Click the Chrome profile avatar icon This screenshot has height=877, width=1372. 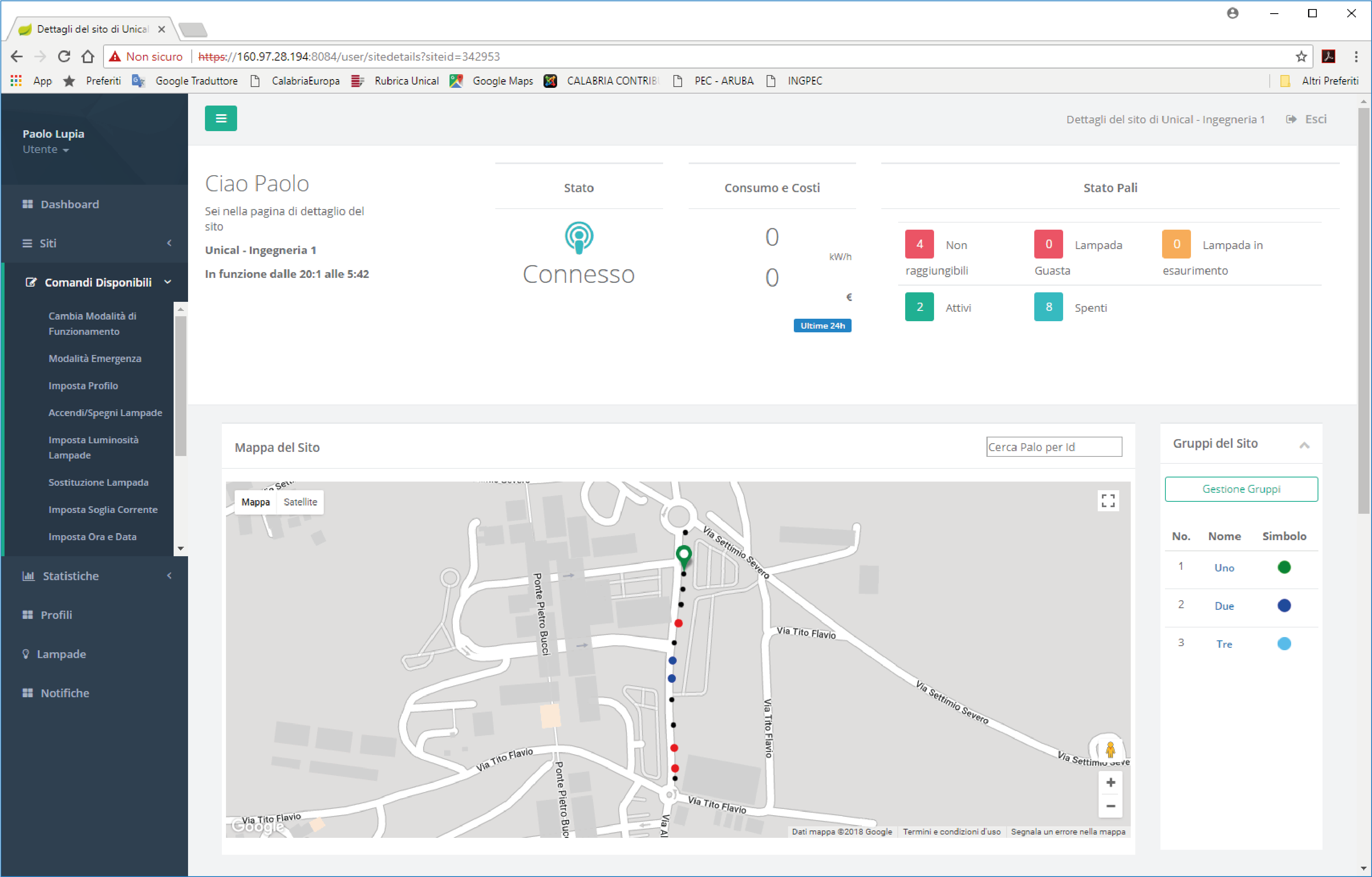tap(1232, 13)
